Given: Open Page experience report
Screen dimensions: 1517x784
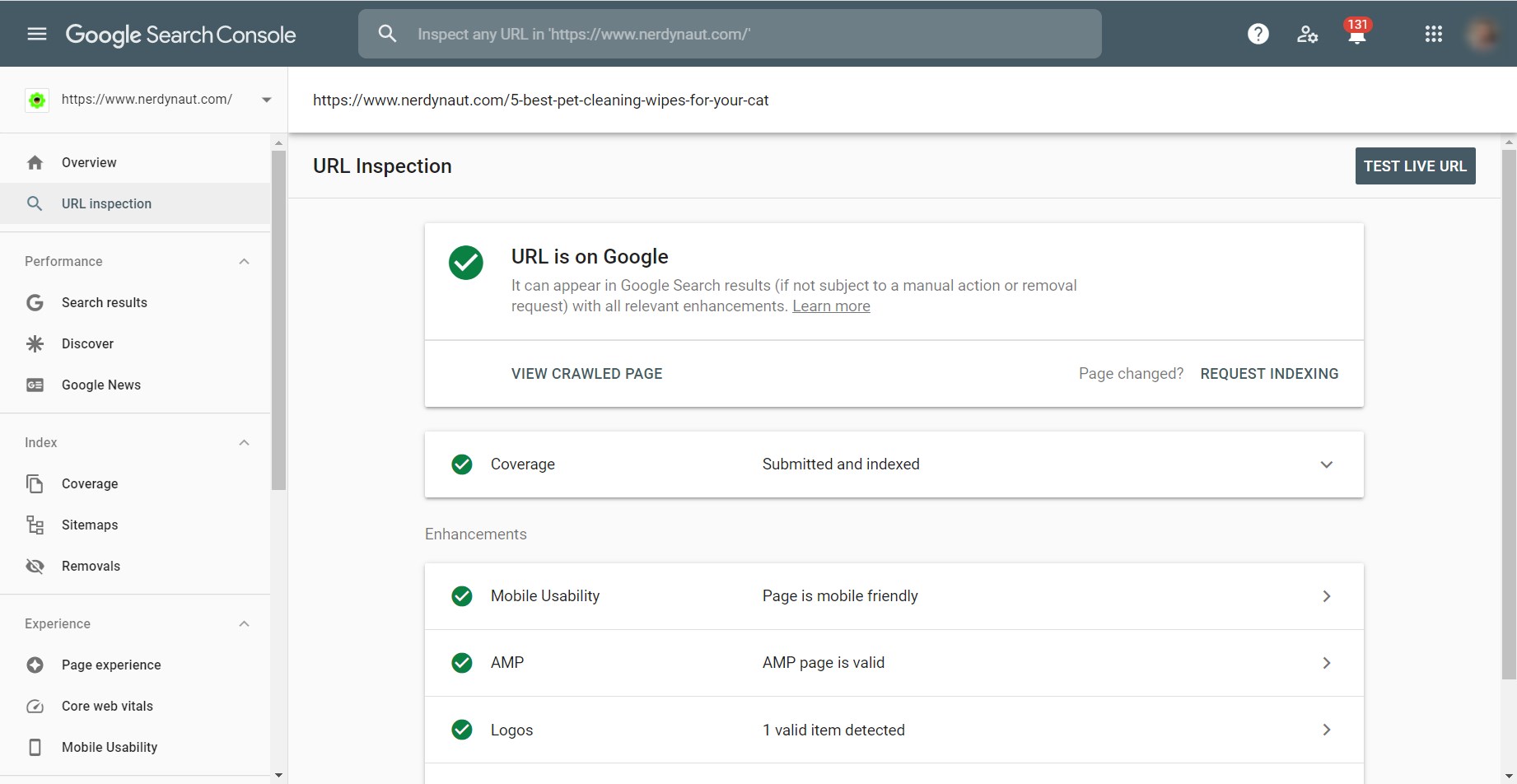Looking at the screenshot, I should point(135,665).
